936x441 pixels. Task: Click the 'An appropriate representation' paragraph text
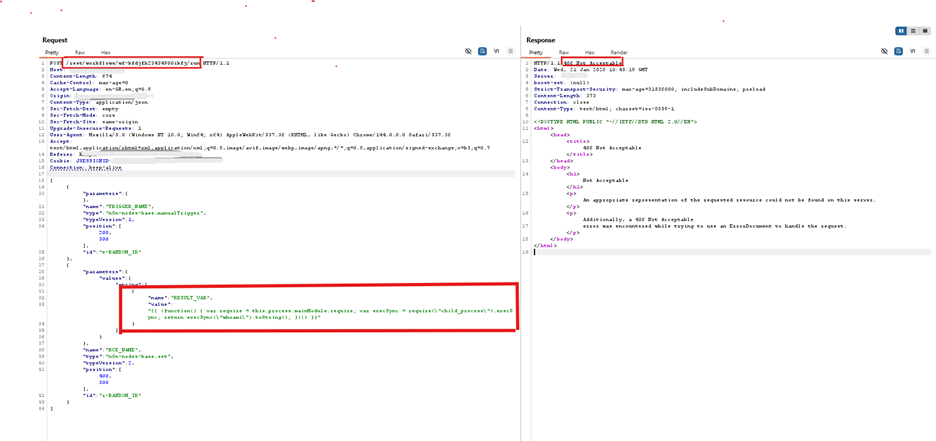729,199
